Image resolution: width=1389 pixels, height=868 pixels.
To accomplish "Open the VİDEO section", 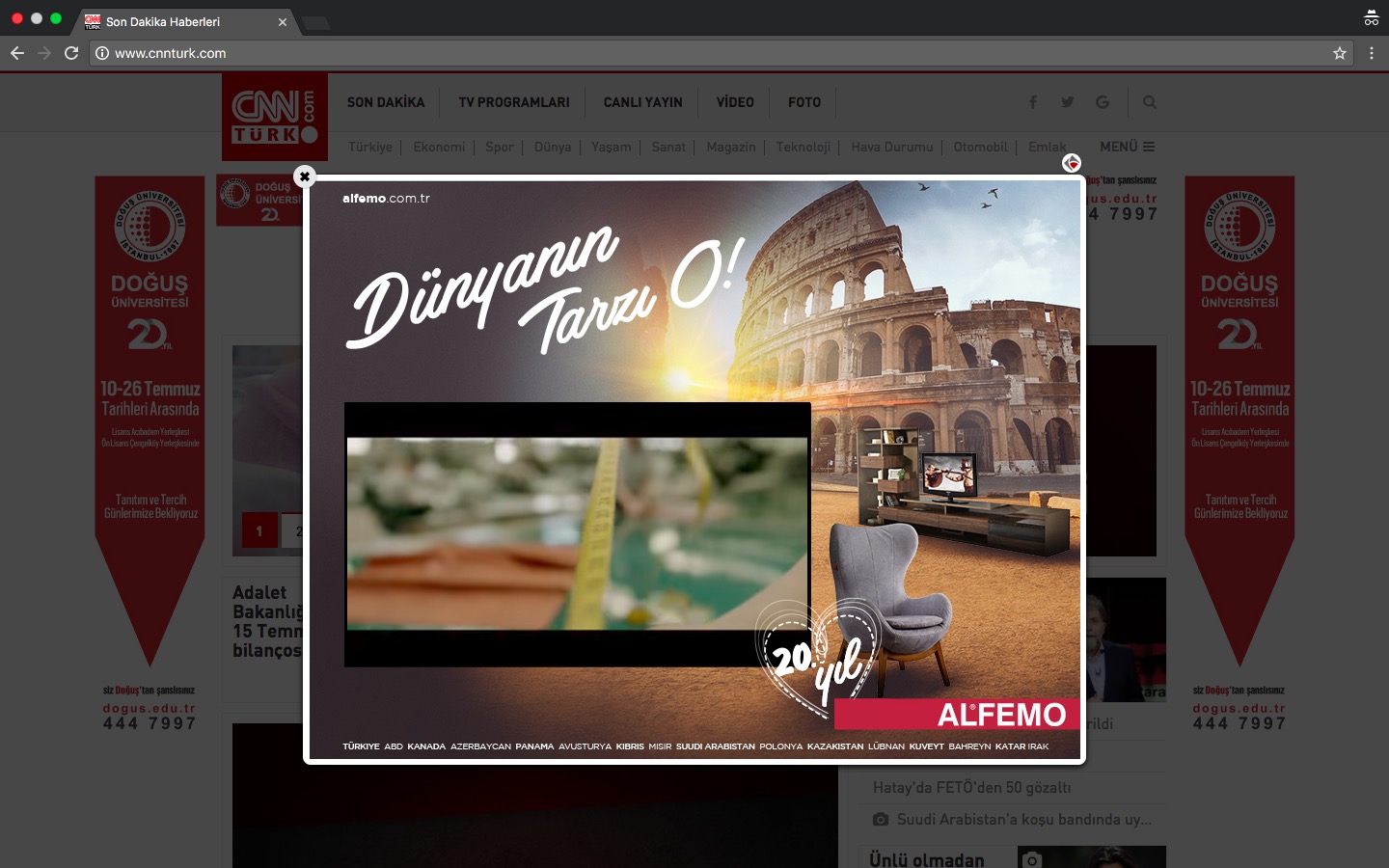I will tap(735, 102).
